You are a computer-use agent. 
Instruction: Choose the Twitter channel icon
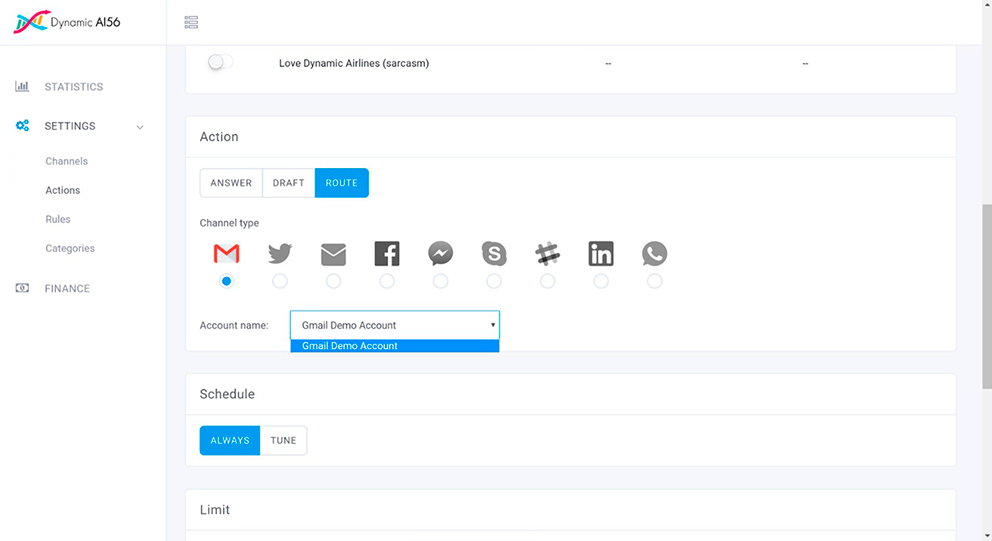(280, 254)
